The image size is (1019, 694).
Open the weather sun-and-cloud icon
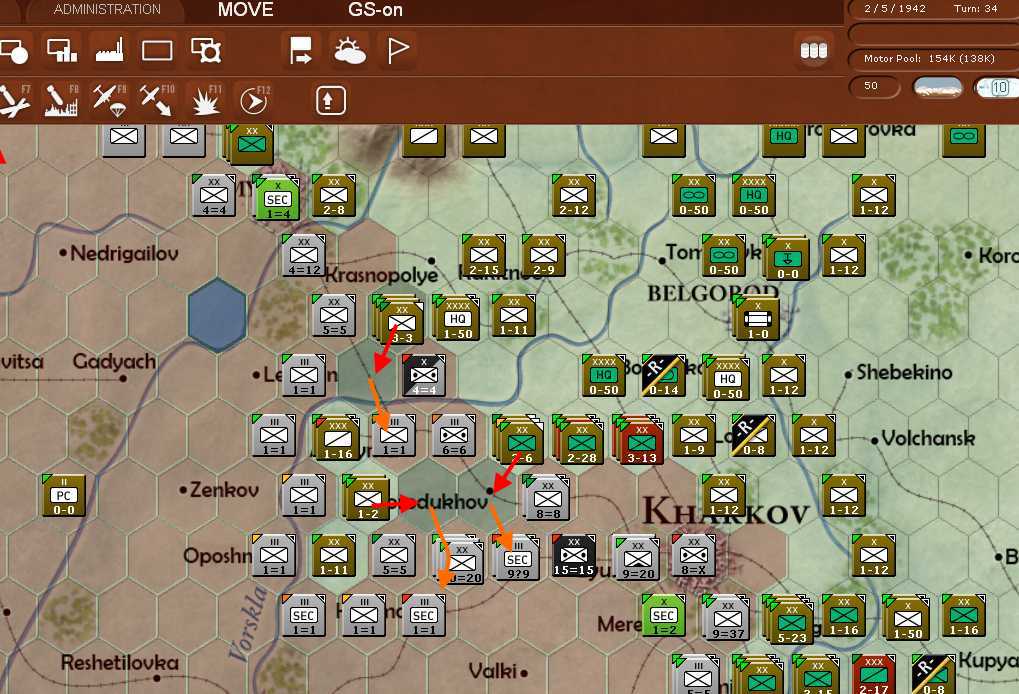coord(350,50)
